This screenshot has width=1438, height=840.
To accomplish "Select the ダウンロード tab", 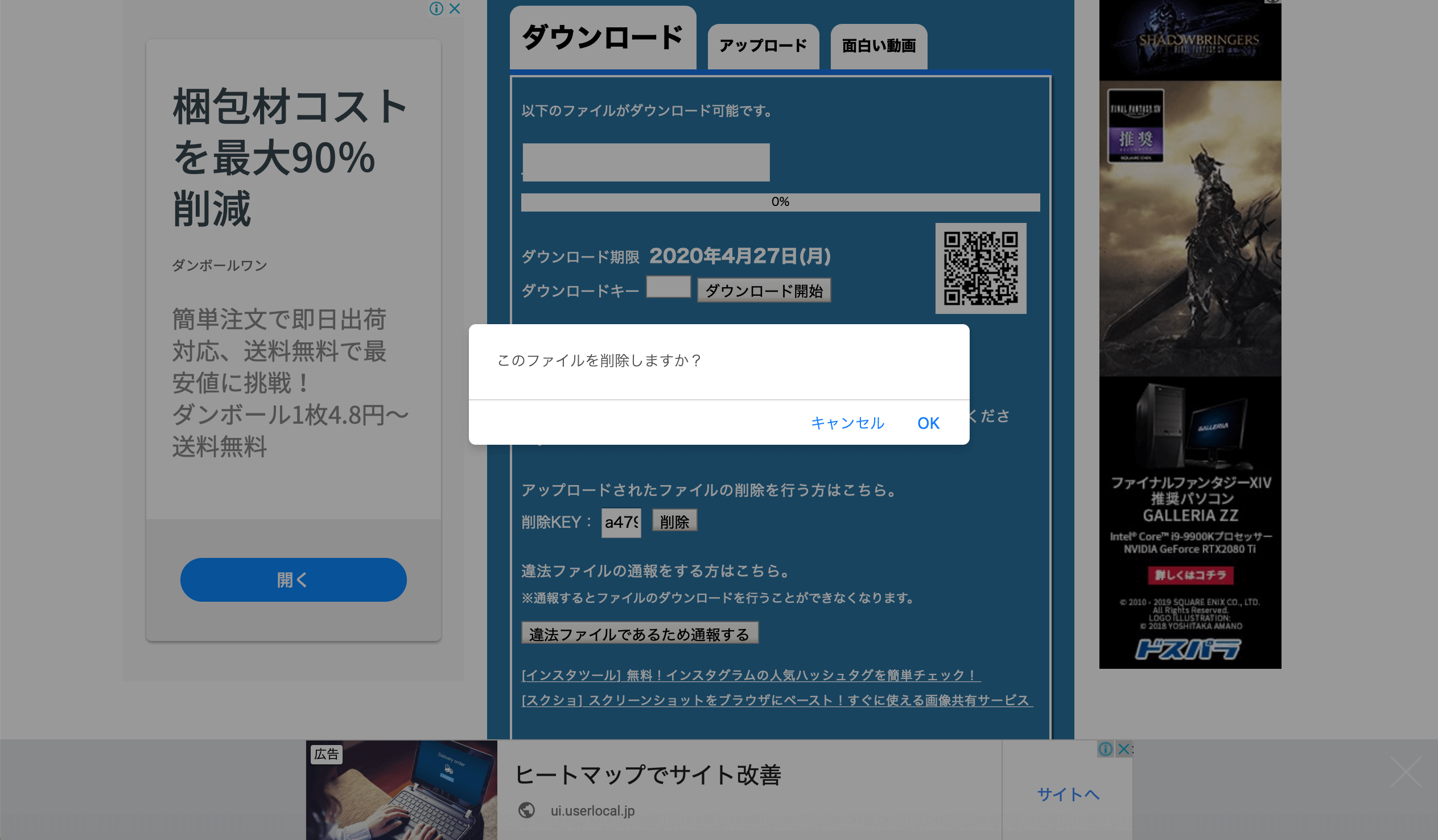I will coord(603,38).
